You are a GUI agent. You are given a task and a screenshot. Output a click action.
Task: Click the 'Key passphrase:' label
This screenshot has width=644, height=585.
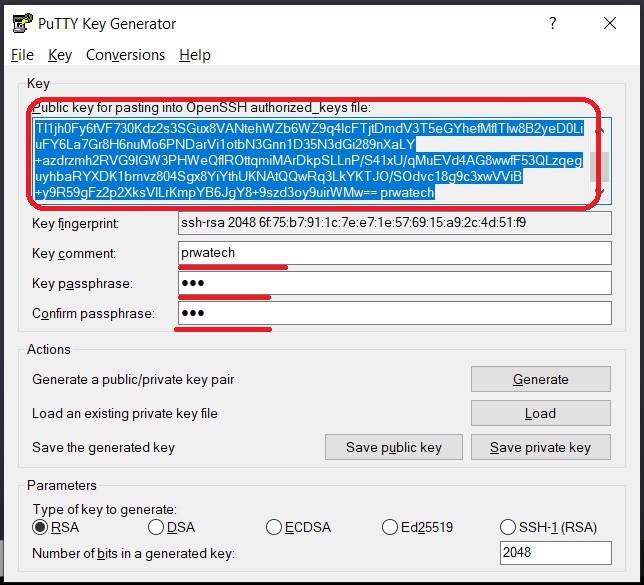(83, 283)
